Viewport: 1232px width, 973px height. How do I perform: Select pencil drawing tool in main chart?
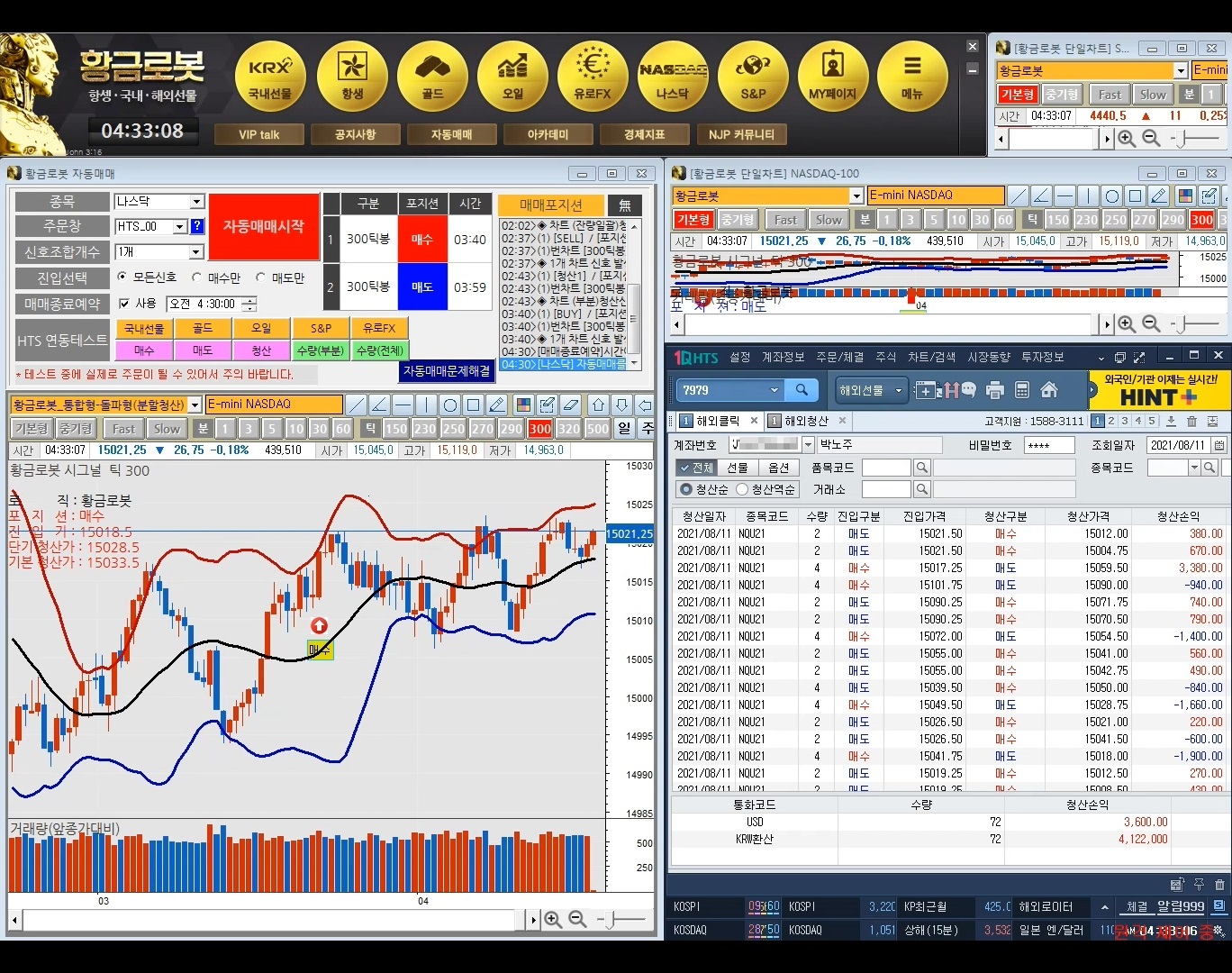coord(497,405)
